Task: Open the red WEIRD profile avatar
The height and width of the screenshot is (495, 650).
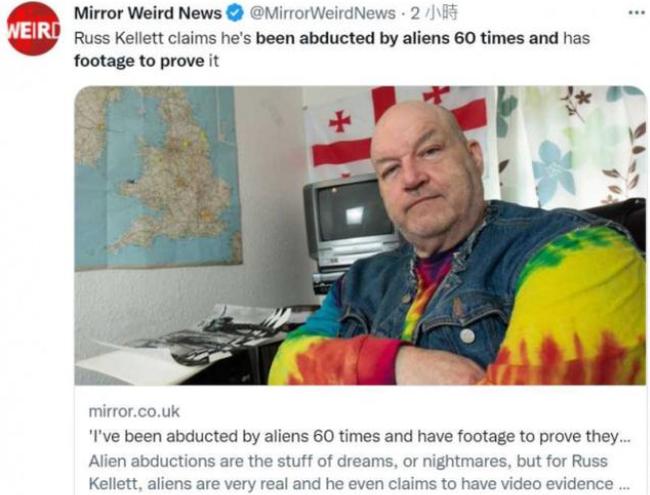Action: tap(33, 29)
